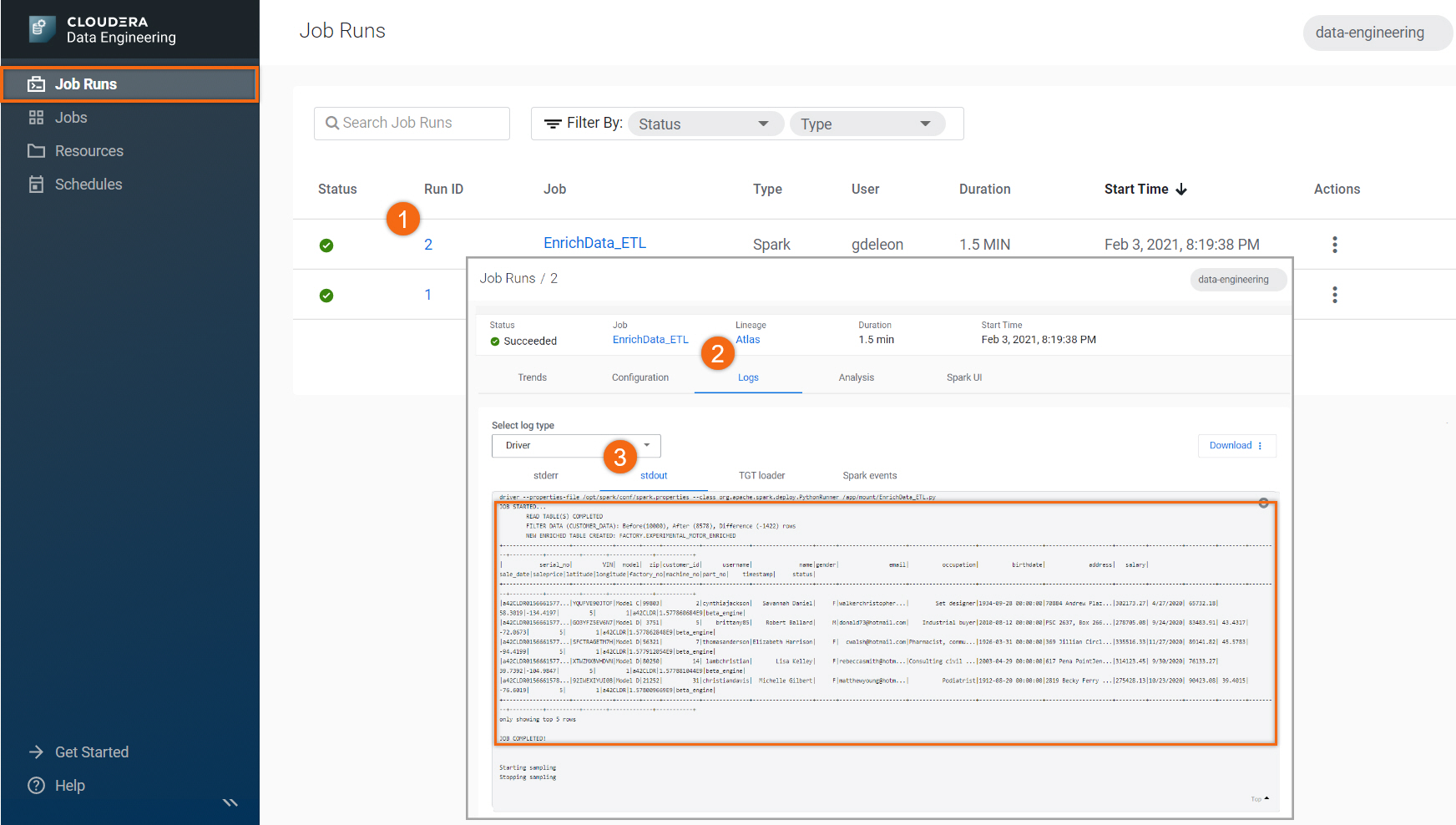The width and height of the screenshot is (1456, 825).
Task: Click the success status icon for run 1
Action: click(x=326, y=296)
